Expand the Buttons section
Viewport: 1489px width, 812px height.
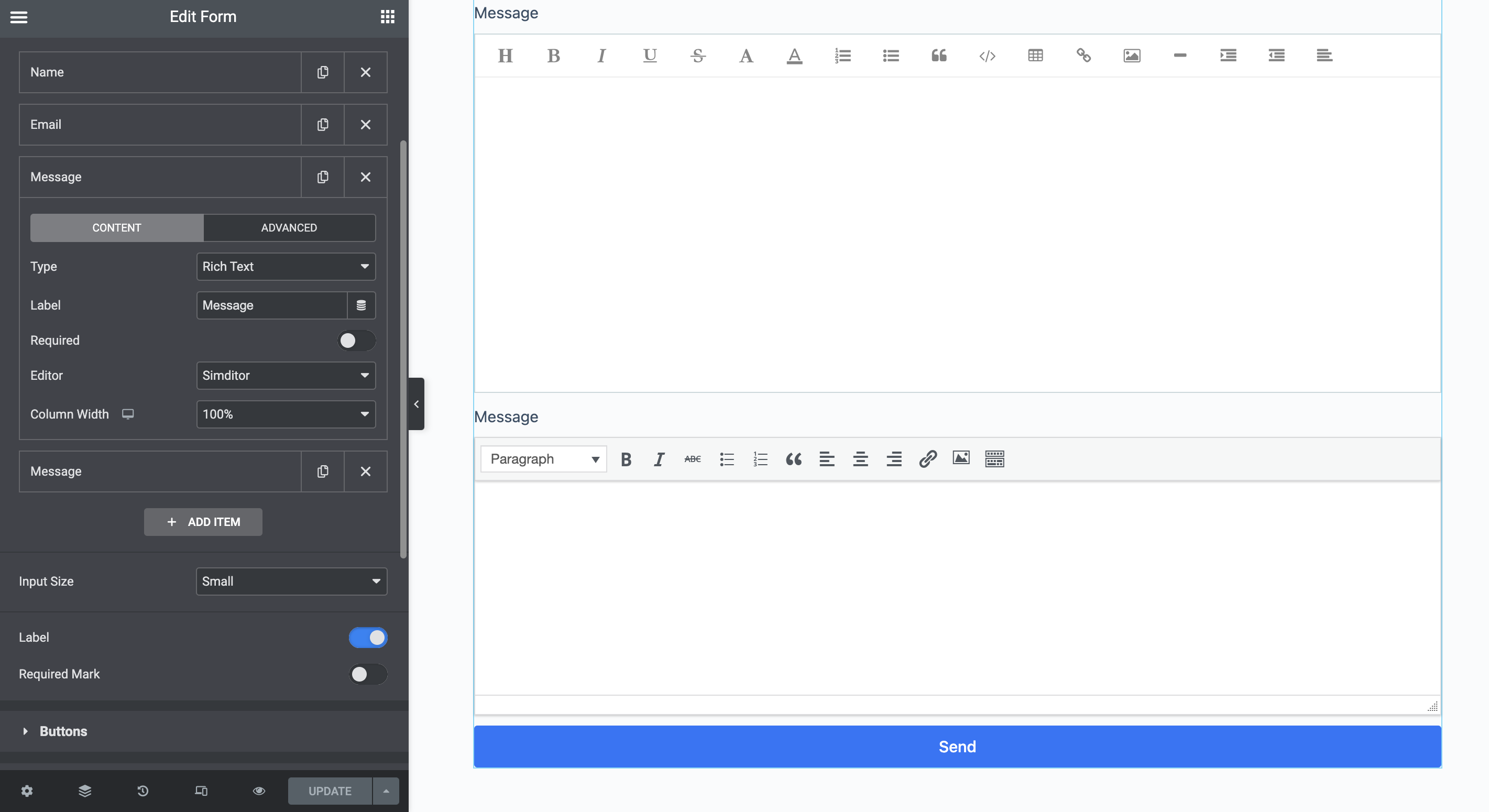63,731
